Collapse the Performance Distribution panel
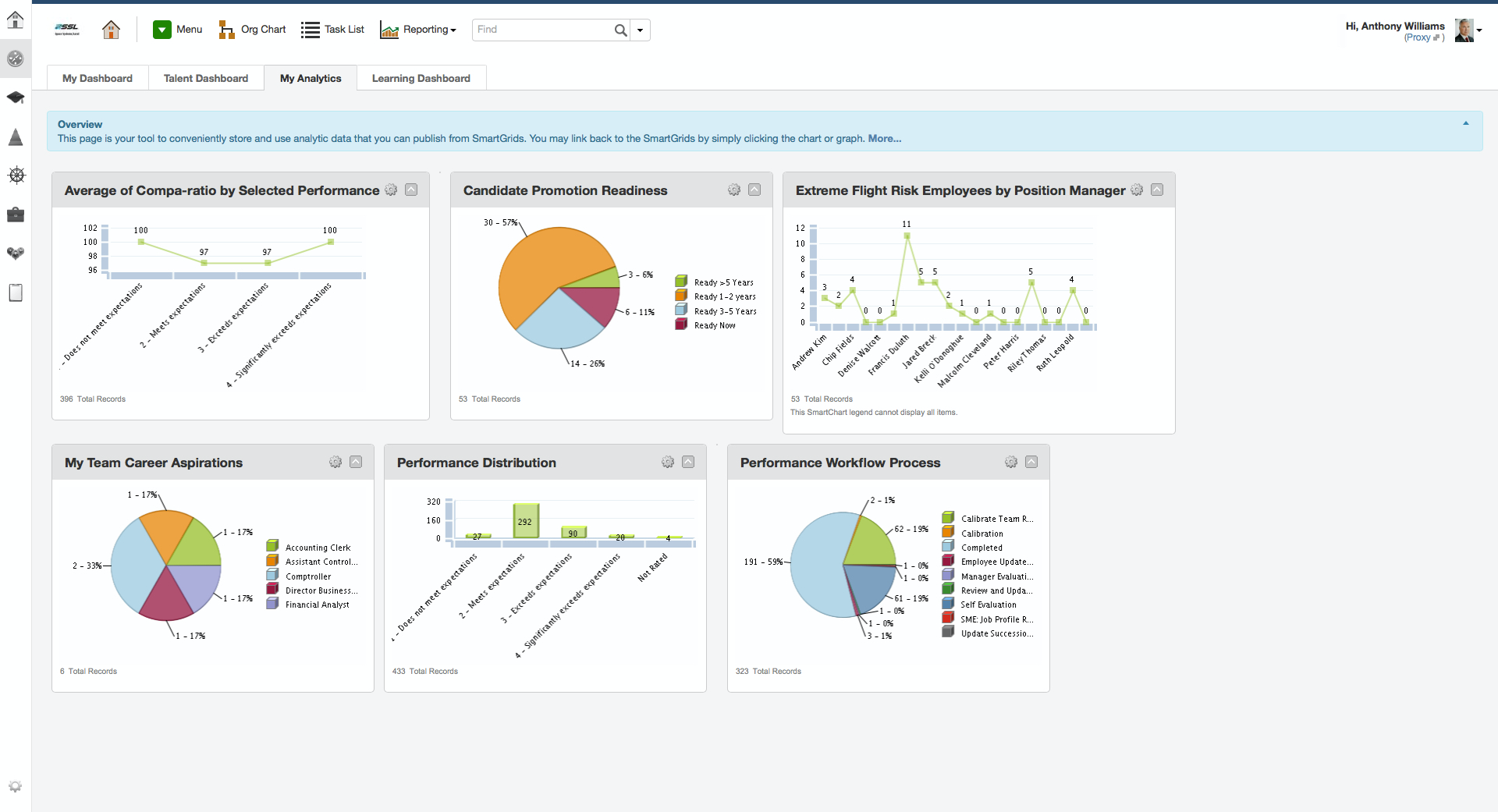This screenshot has width=1498, height=812. [688, 462]
